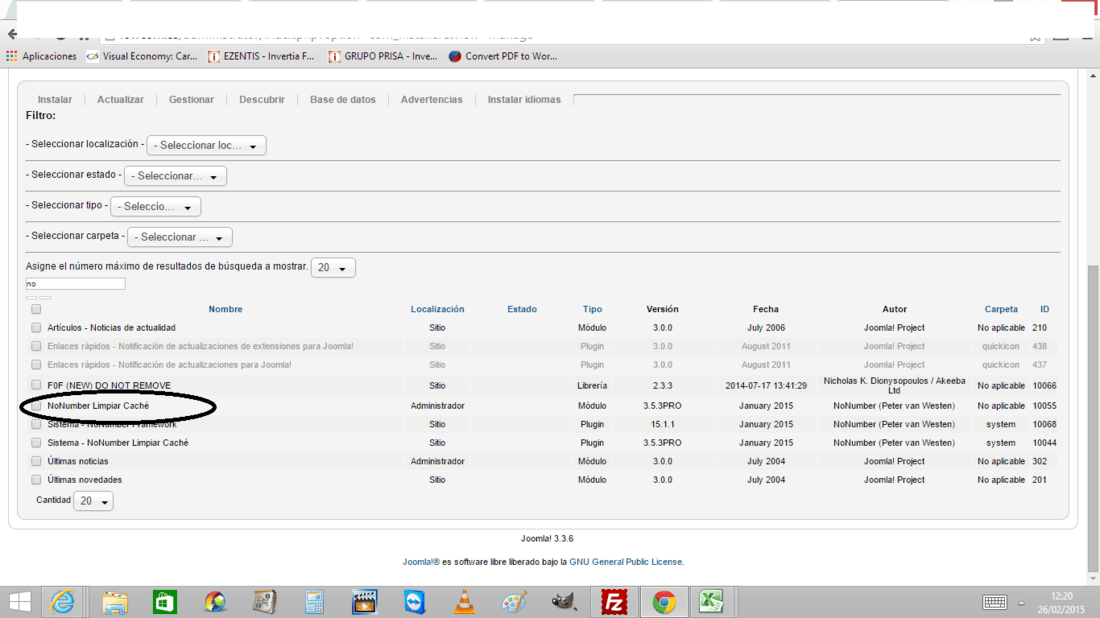Go to the Base de datos tab
Screen dimensions: 1100x618
343,100
